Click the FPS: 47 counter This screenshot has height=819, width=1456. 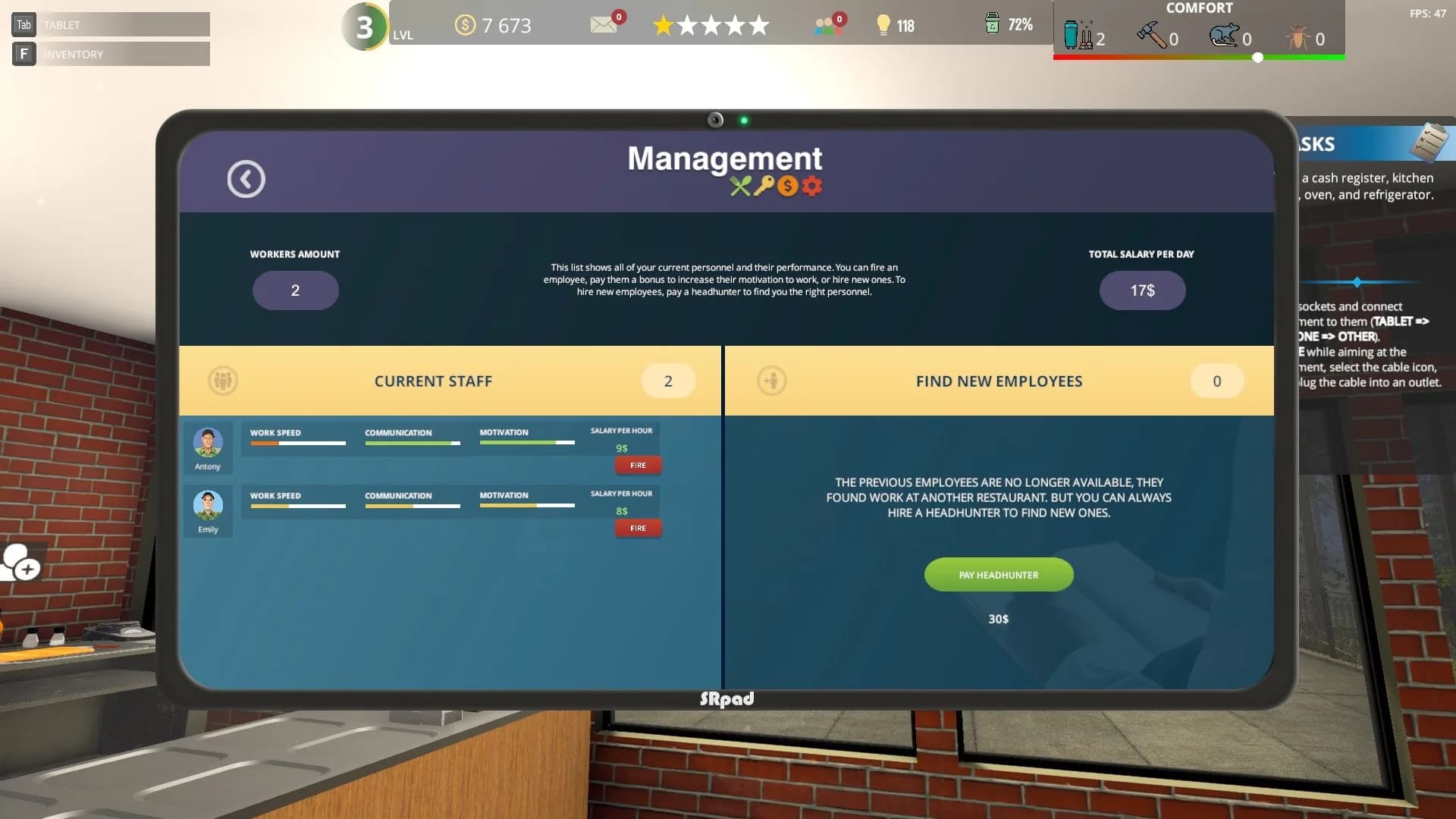click(x=1427, y=14)
